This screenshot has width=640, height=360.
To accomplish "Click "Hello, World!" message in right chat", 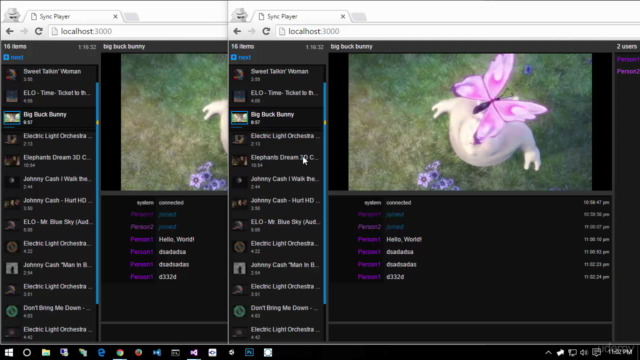I will [404, 239].
